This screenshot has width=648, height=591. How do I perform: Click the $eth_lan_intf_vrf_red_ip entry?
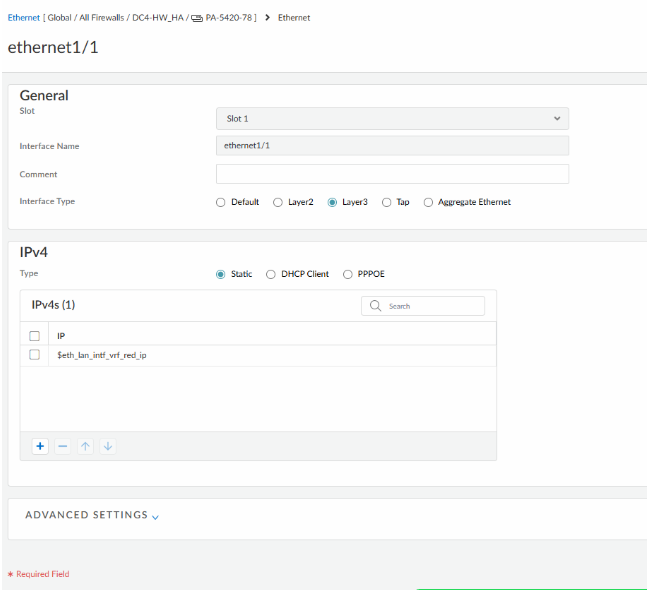[102, 355]
